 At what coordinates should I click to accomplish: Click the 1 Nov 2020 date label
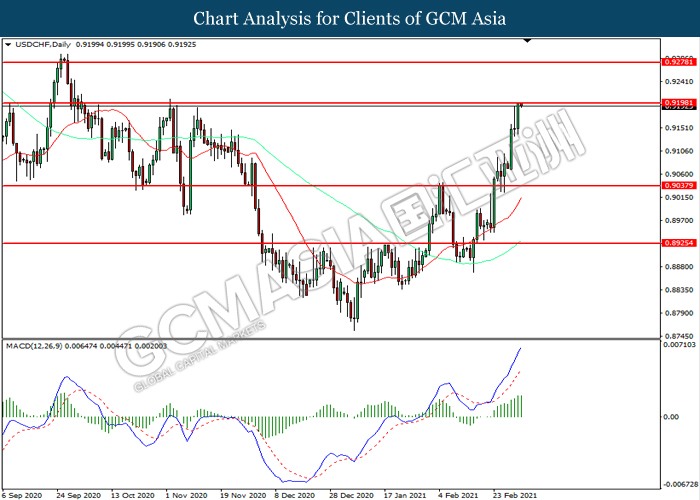(186, 495)
